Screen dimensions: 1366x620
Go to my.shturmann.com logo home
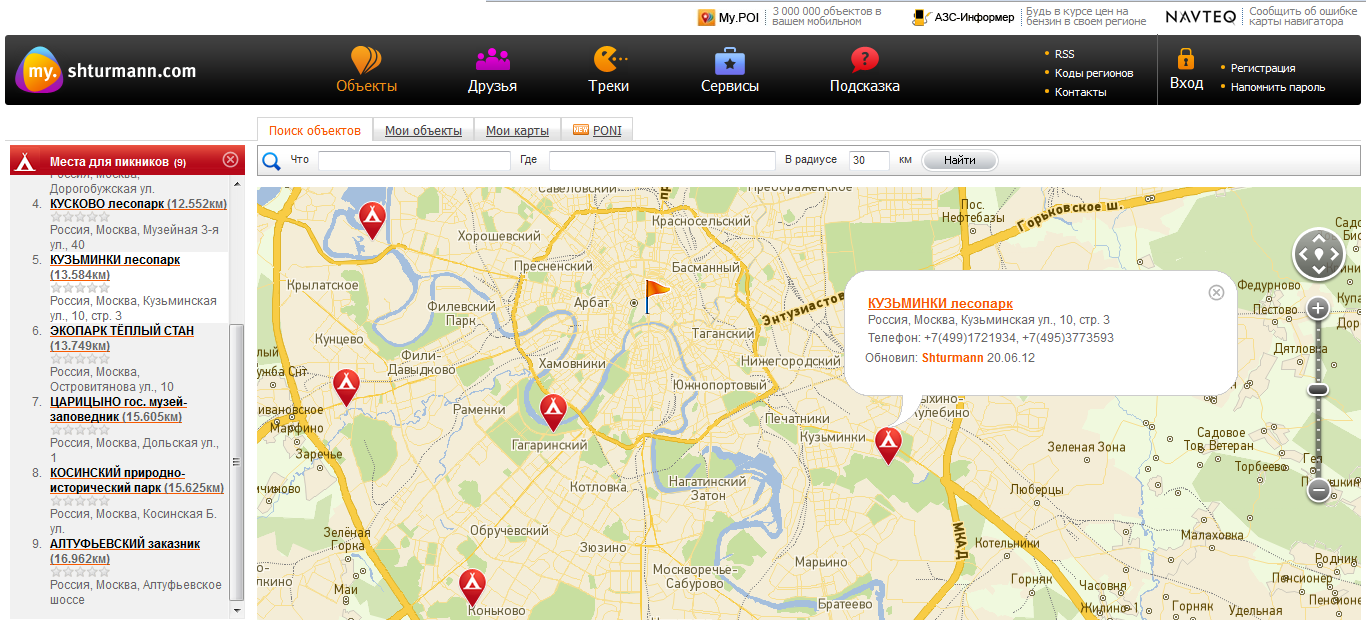tap(106, 70)
